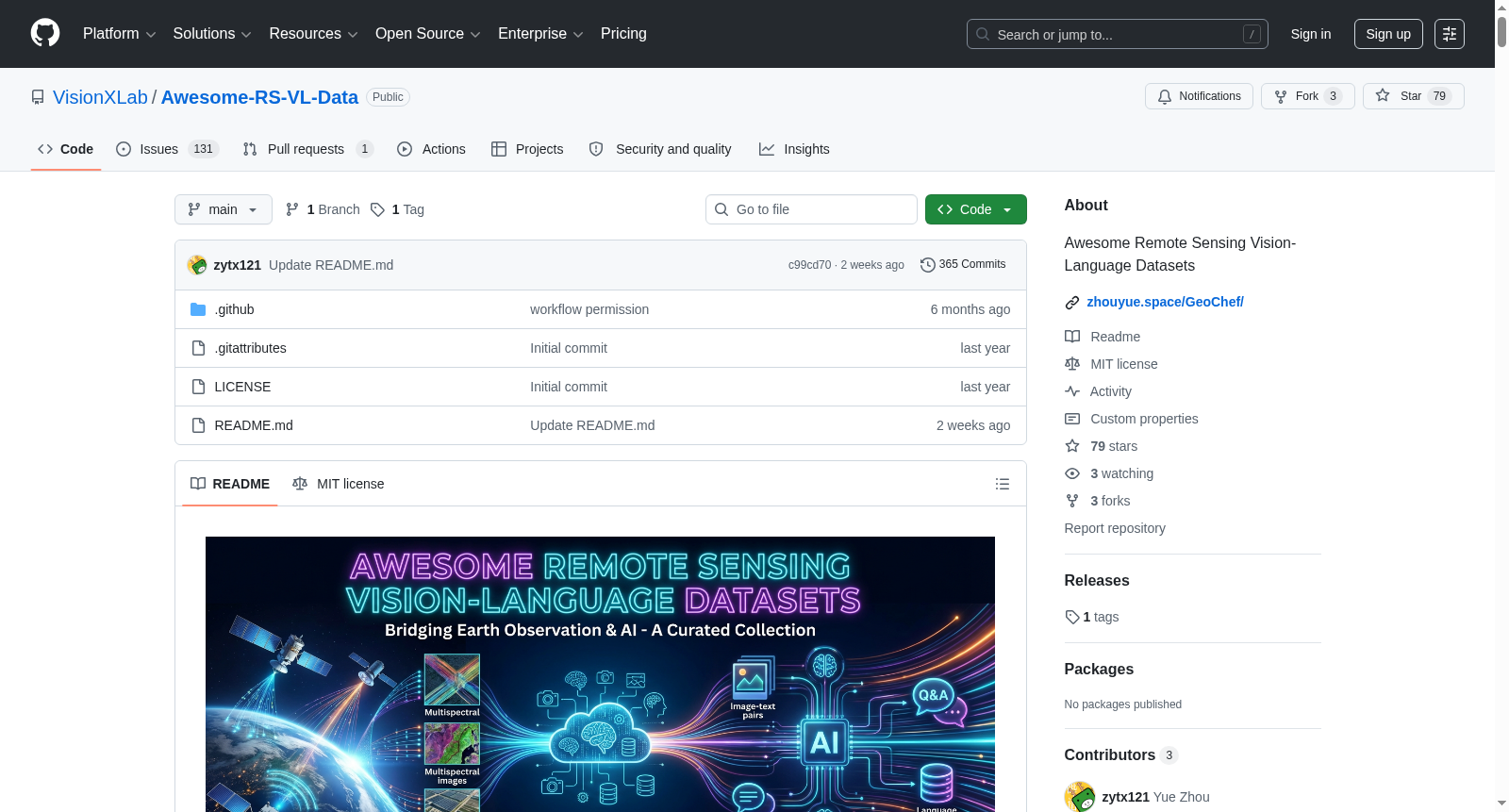Open the VisionXLab organization link
The width and height of the screenshot is (1509, 812).
click(100, 97)
